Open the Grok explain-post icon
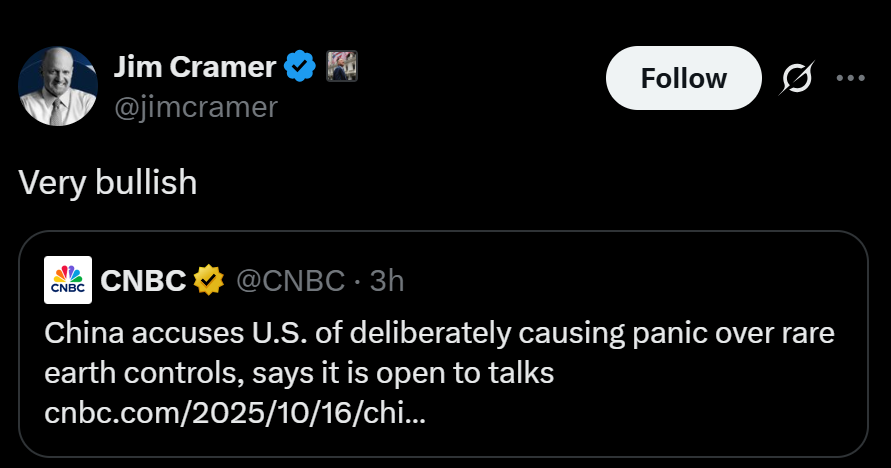 click(798, 78)
